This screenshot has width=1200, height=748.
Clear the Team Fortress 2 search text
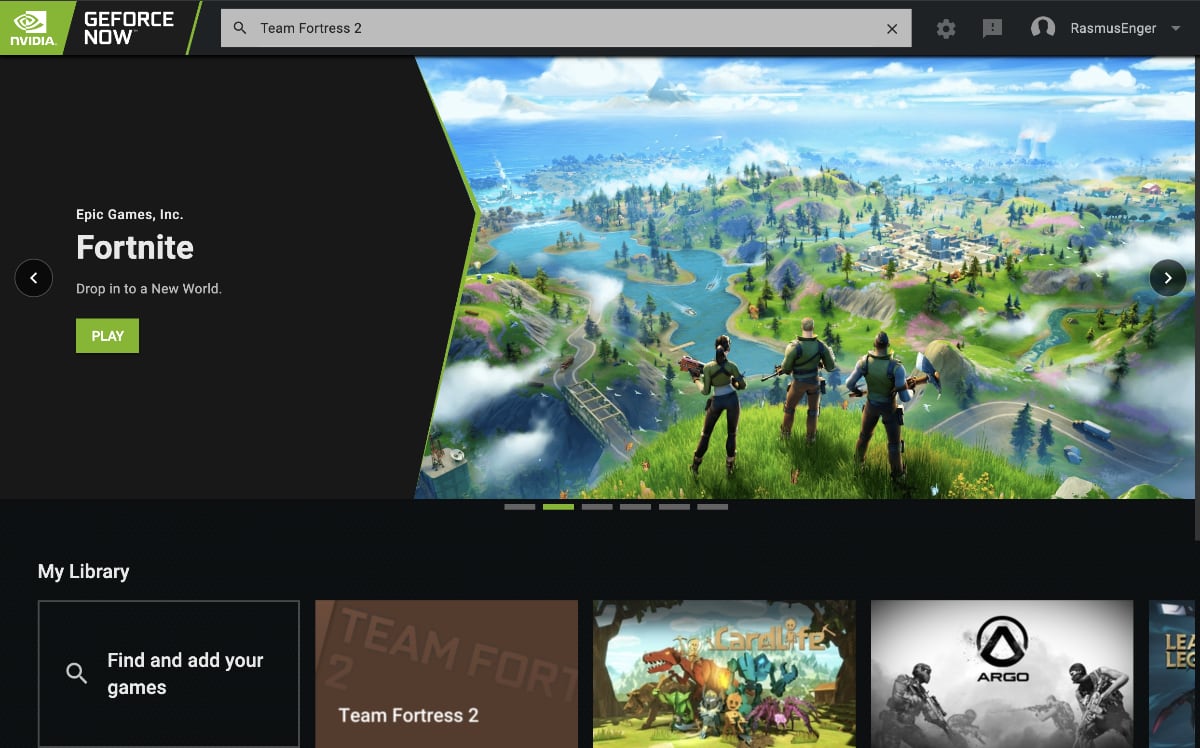pyautogui.click(x=892, y=28)
